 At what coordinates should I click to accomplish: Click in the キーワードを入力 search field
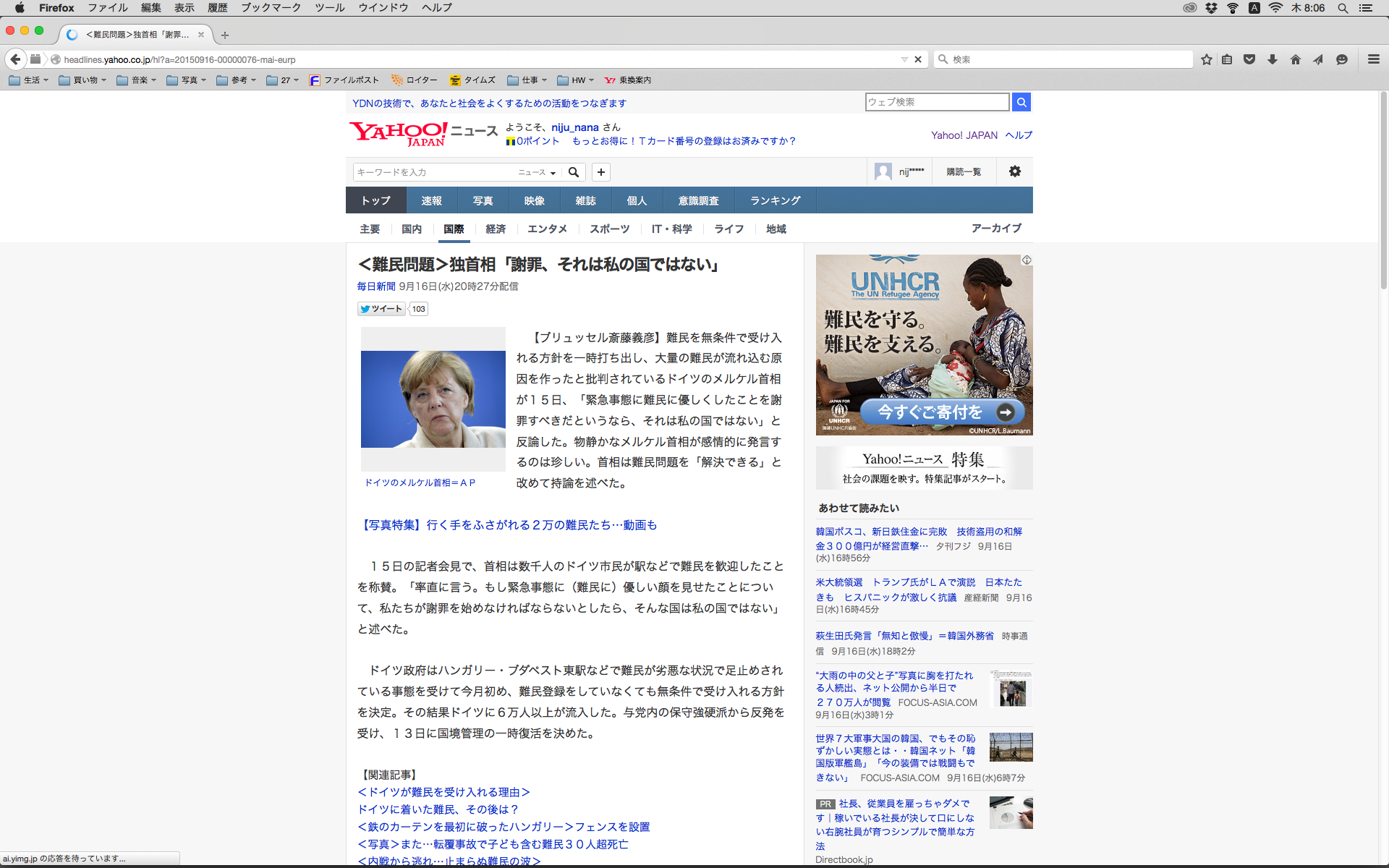click(433, 172)
